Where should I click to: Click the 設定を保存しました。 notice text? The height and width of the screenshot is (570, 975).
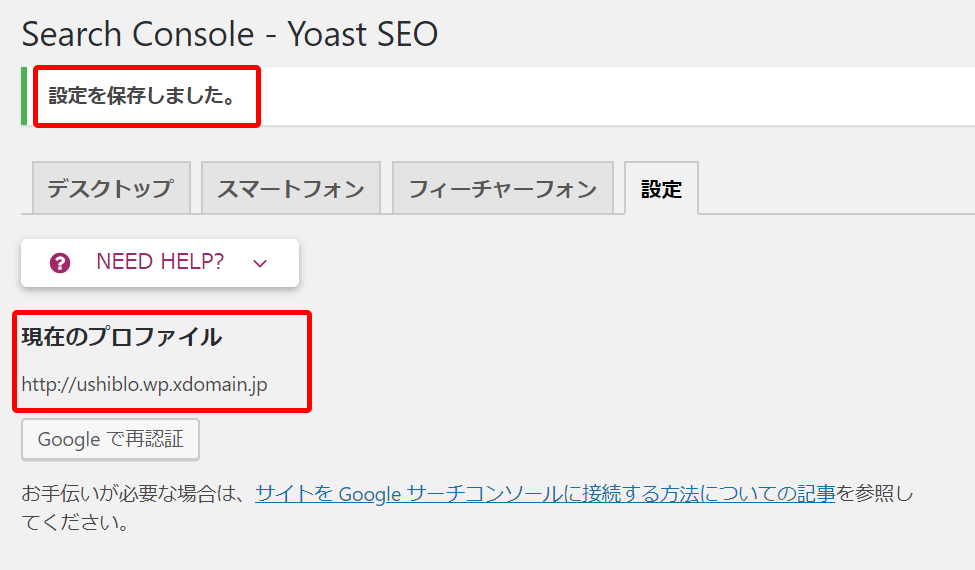pos(143,96)
